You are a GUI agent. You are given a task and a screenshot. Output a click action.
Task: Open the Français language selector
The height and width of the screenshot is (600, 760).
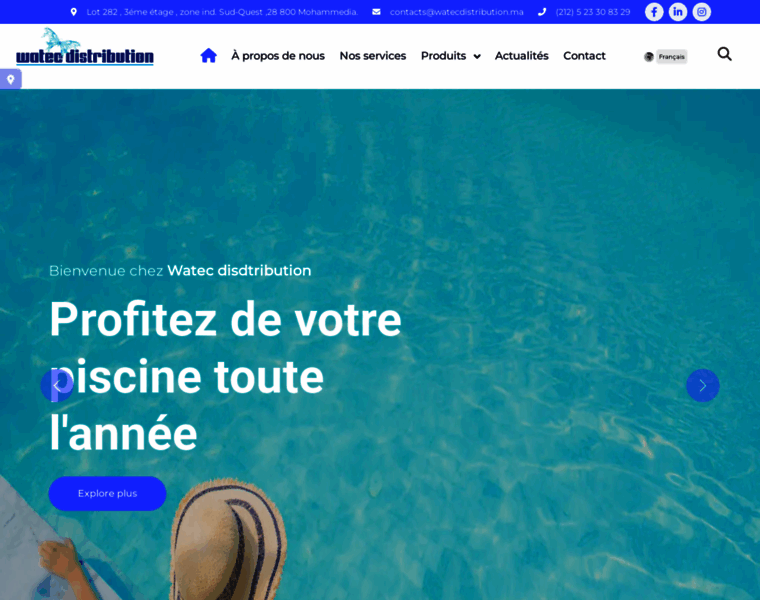pos(665,57)
